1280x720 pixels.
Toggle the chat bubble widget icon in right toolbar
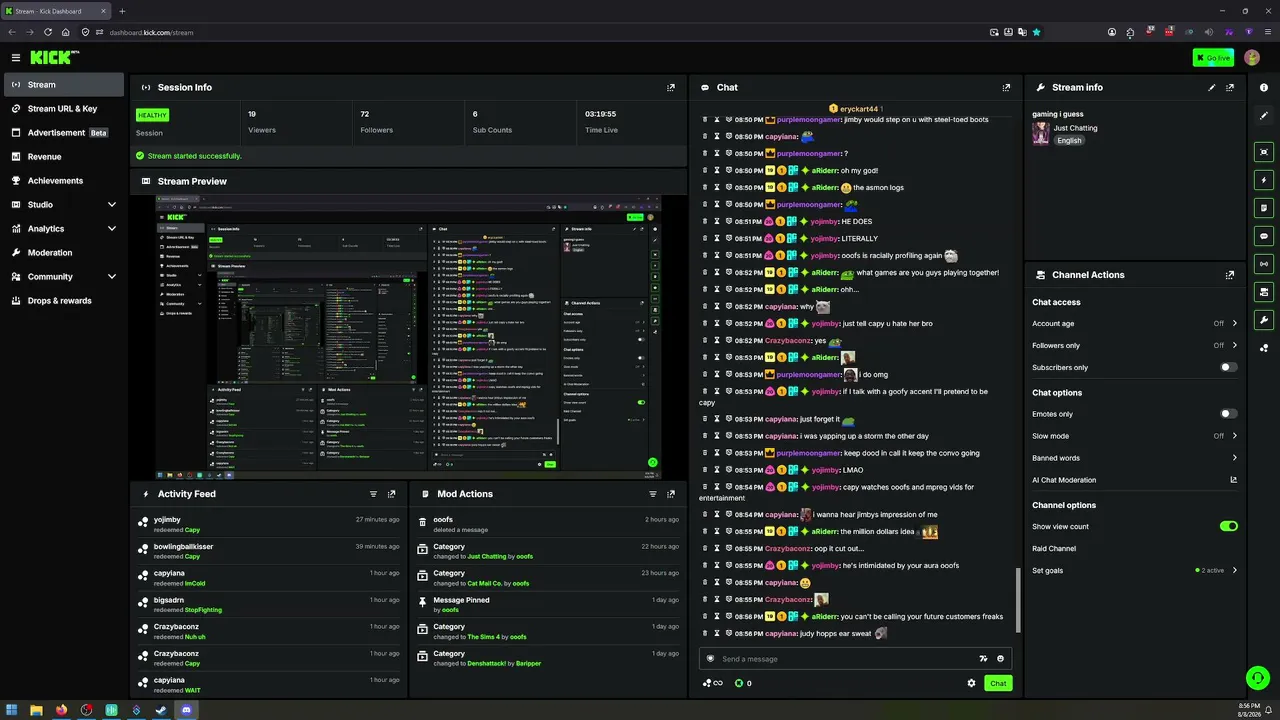[x=1264, y=236]
